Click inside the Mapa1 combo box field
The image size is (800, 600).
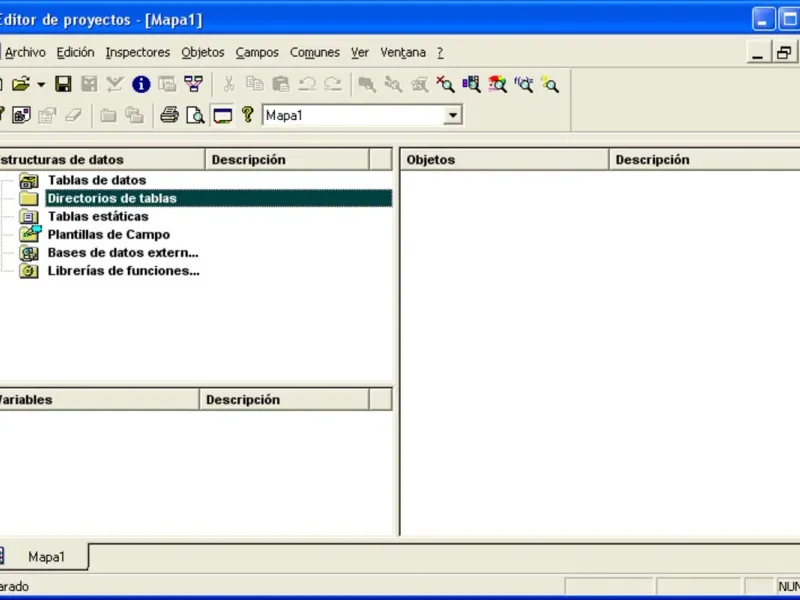353,115
